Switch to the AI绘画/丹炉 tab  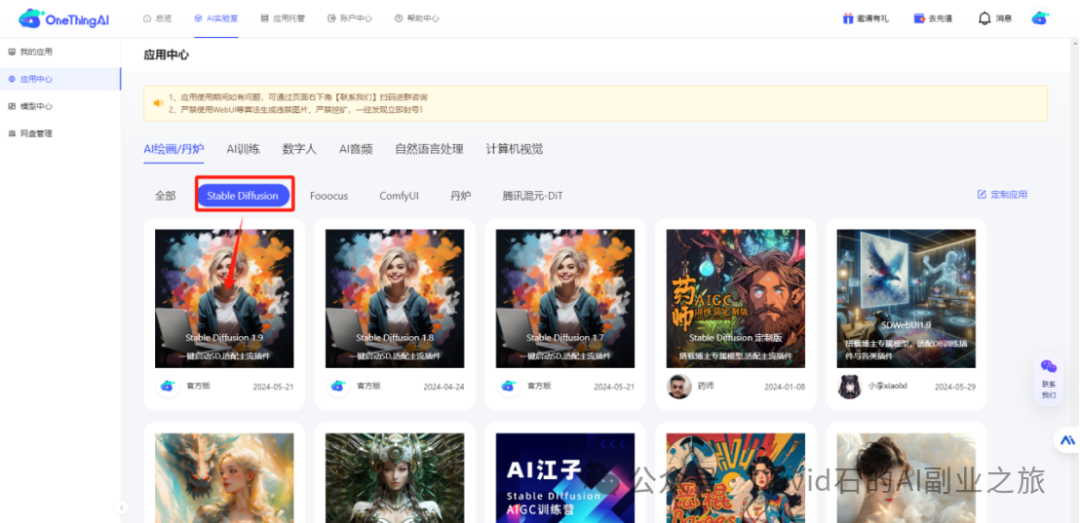tap(174, 149)
